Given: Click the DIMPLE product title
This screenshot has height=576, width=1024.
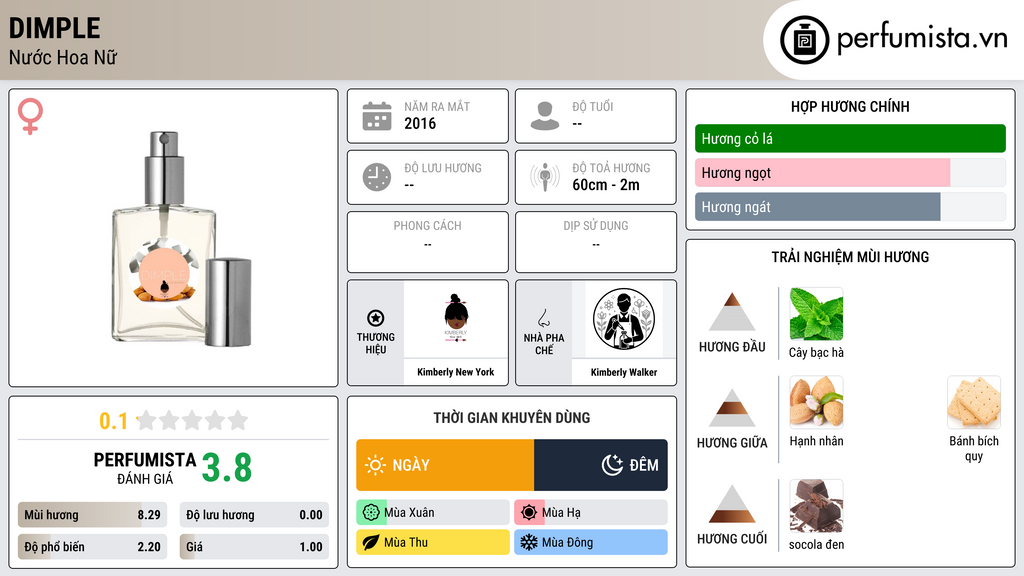Looking at the screenshot, I should coord(55,28).
